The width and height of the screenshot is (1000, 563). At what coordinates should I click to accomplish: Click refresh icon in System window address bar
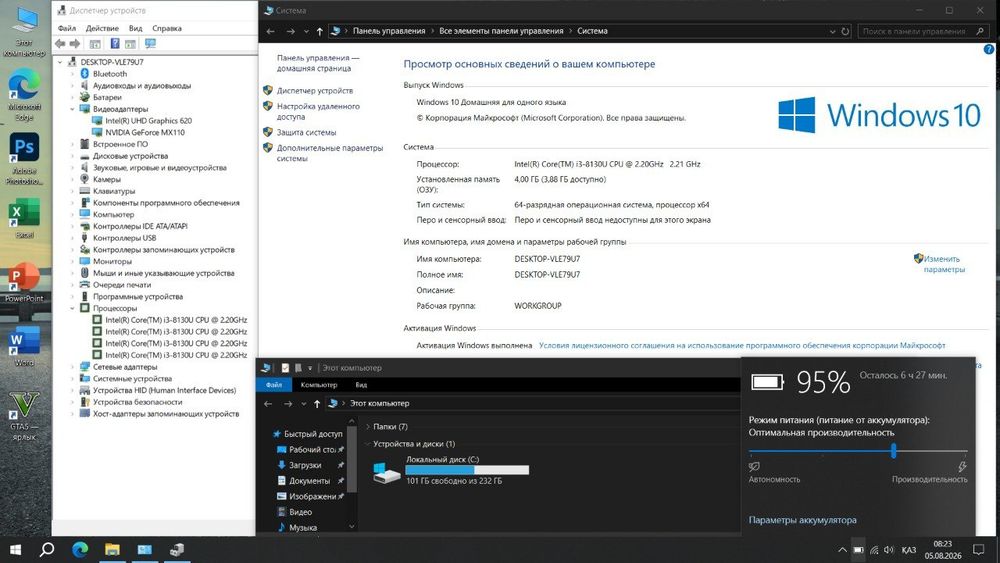pyautogui.click(x=845, y=31)
